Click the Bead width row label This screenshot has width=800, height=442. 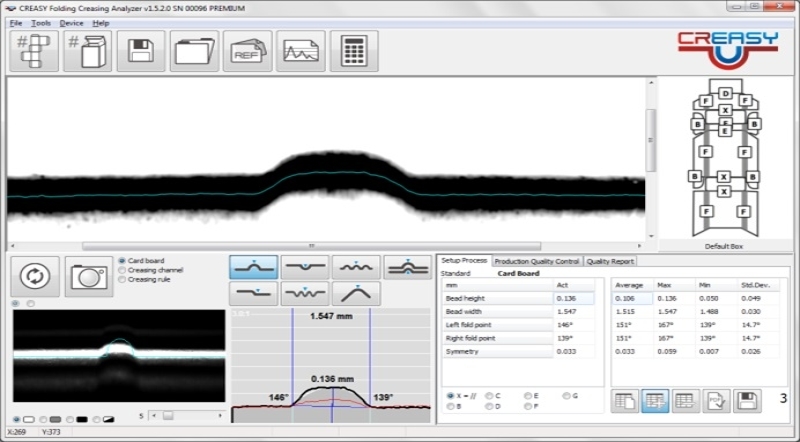(497, 312)
